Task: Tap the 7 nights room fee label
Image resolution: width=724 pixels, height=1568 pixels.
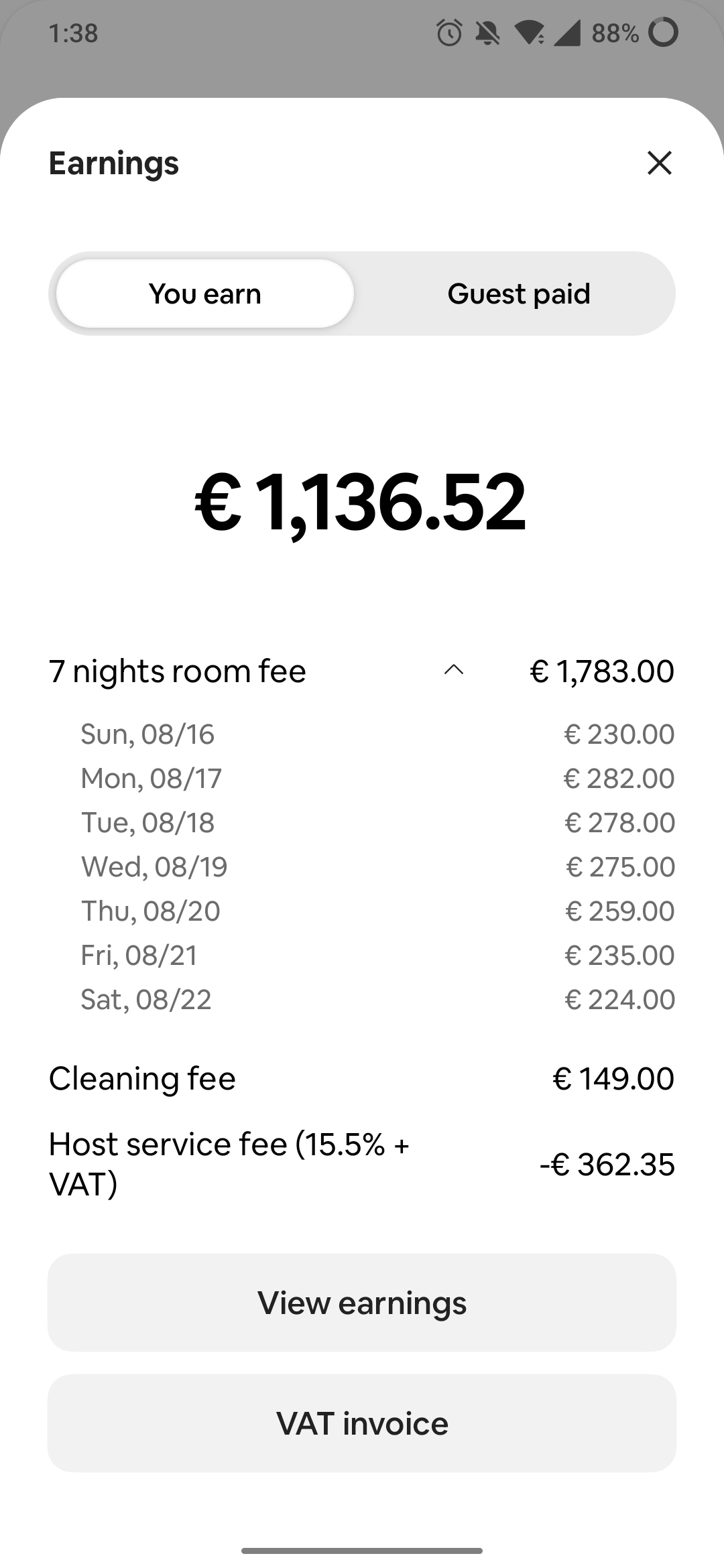Action: click(178, 671)
